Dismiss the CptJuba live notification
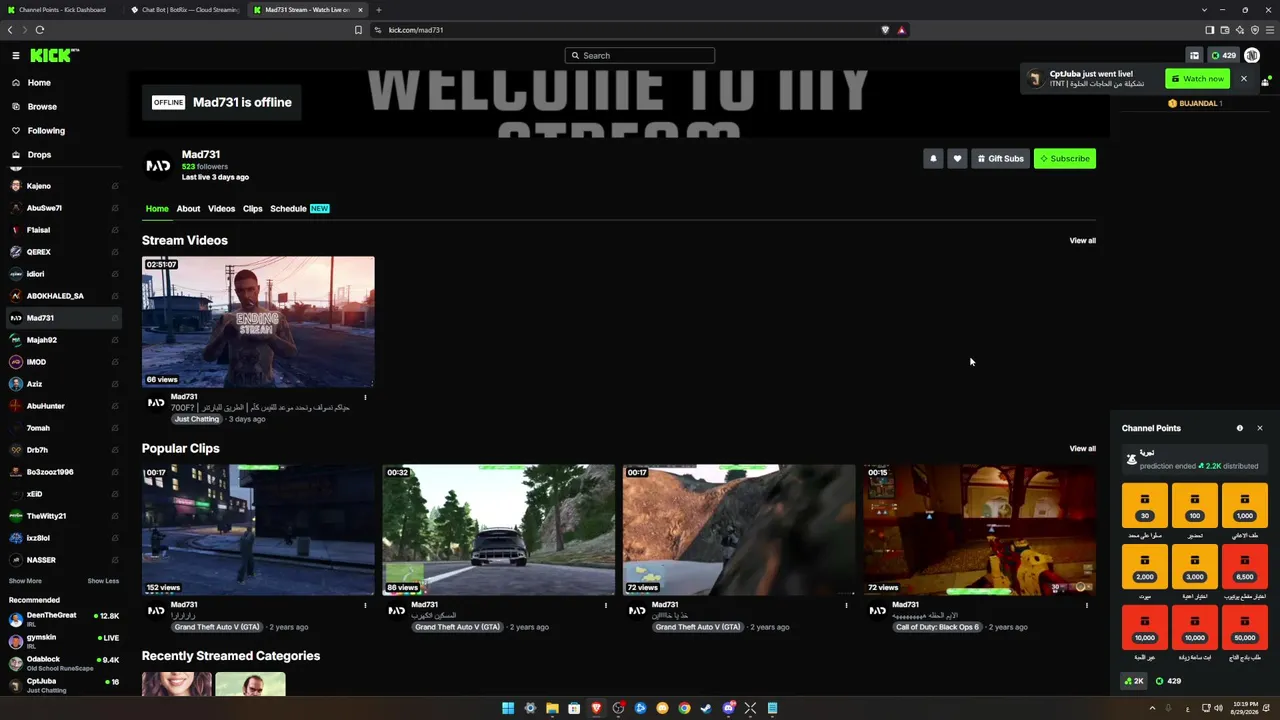The image size is (1280, 720). [x=1244, y=78]
